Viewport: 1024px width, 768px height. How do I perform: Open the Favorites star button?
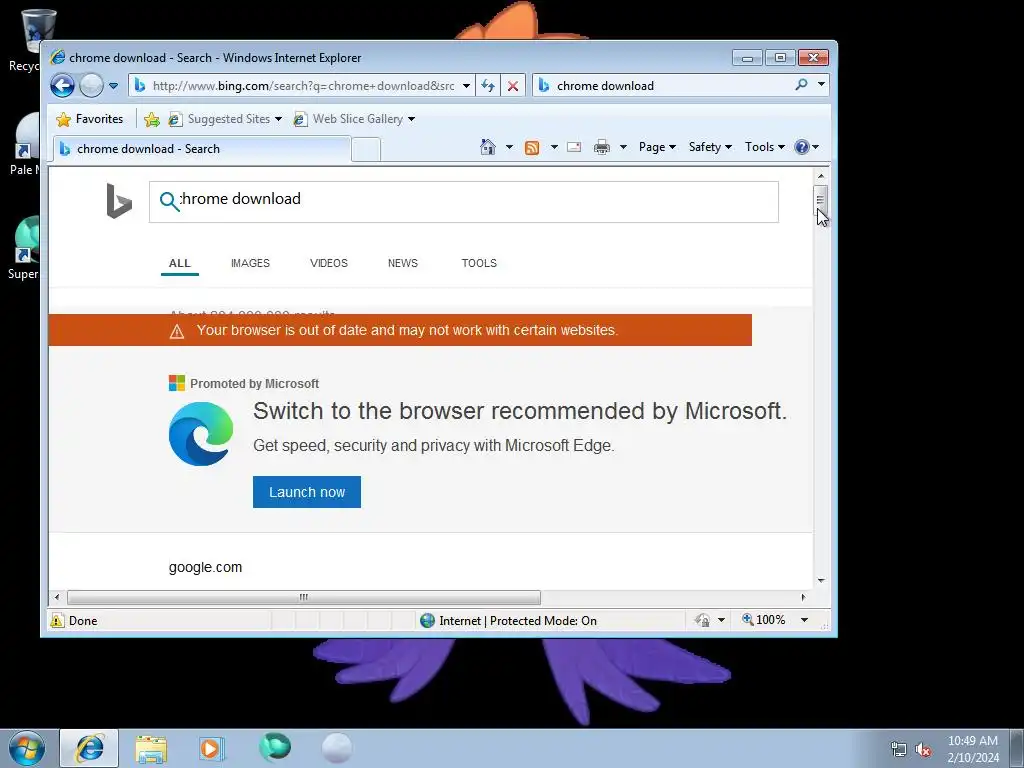[90, 119]
